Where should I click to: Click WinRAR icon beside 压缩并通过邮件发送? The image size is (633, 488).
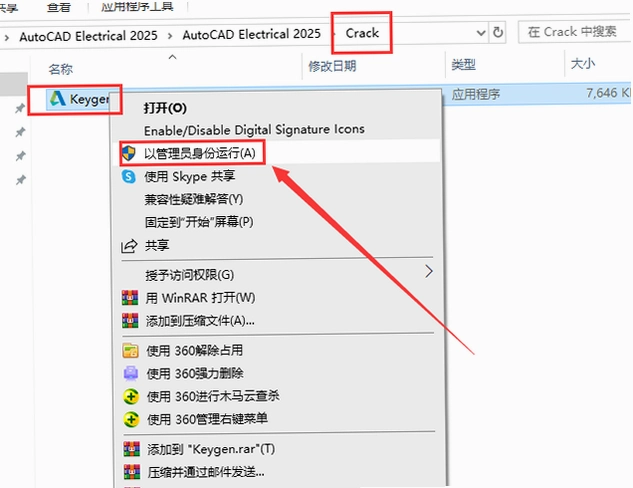point(132,472)
